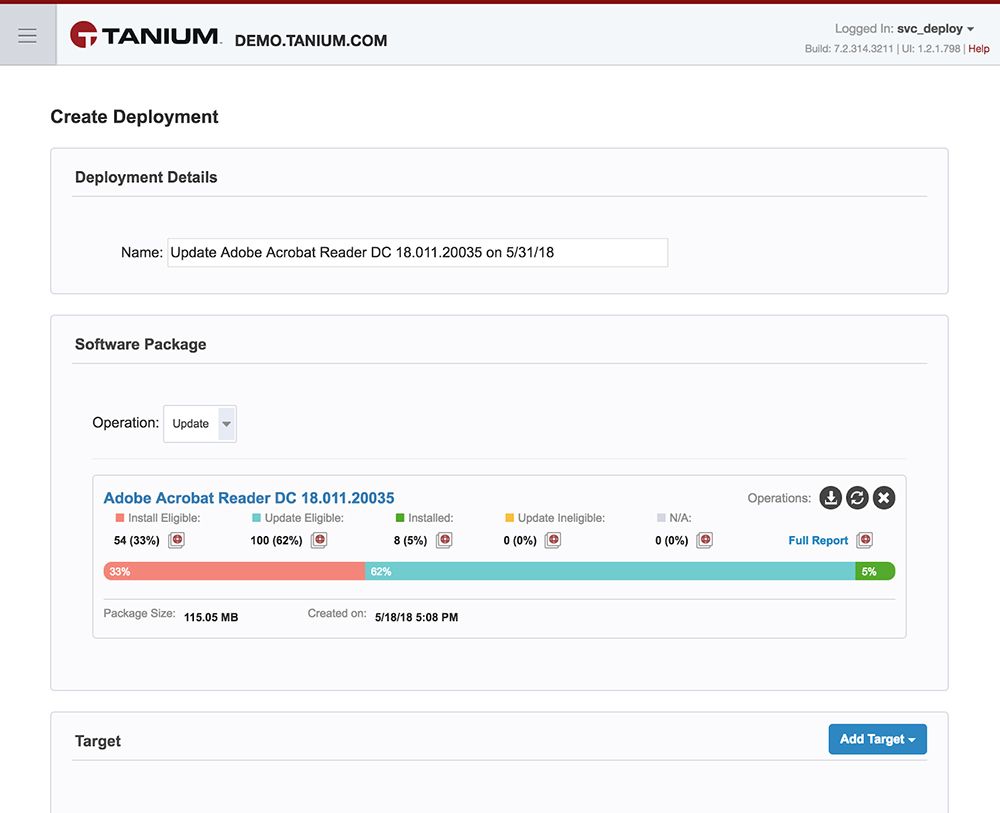Screen dimensions: 1000x813
Task: Click the 54 (33%) install eligible value
Action: coord(136,541)
